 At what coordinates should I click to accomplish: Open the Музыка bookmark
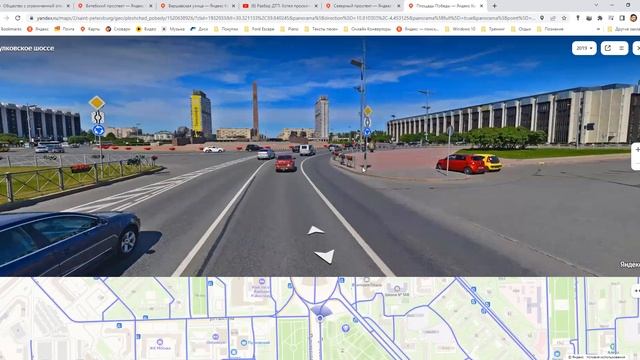(x=173, y=29)
